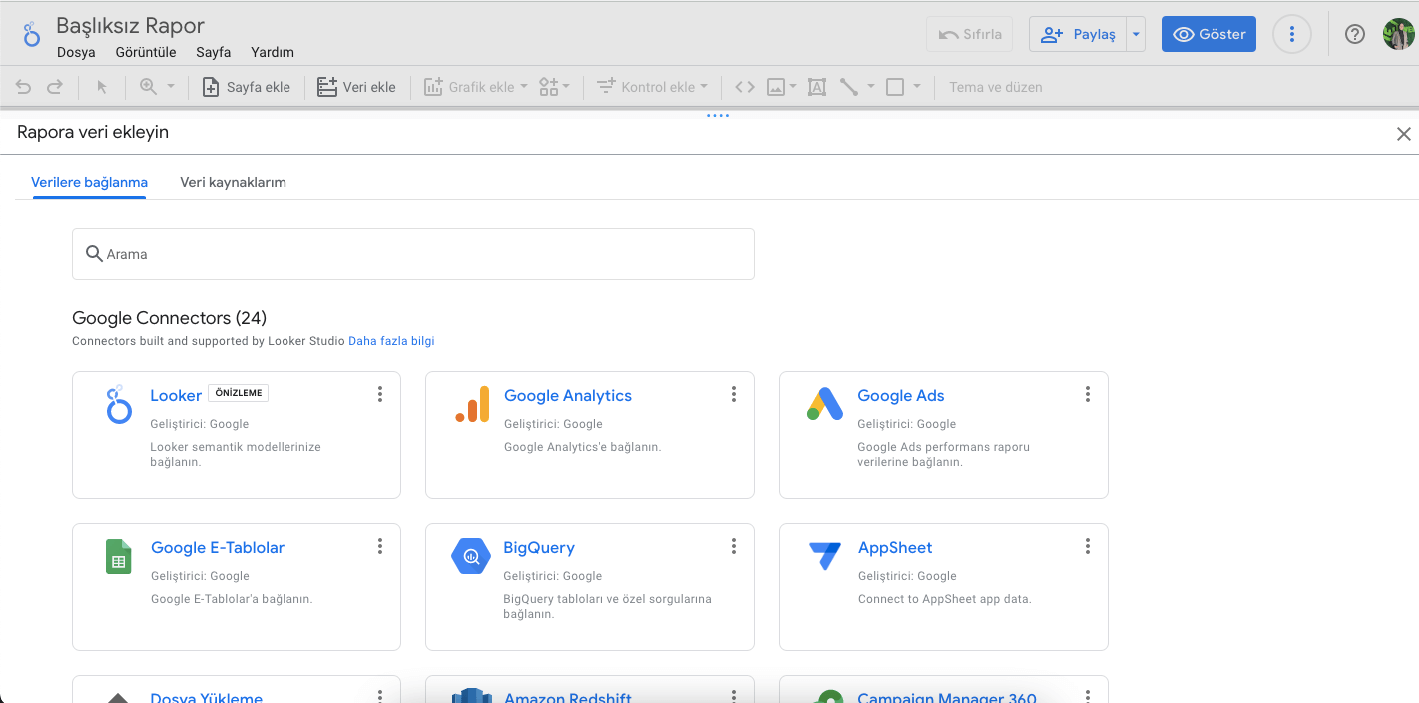Open three-dot menu on Google Ads card
Image resolution: width=1419 pixels, height=703 pixels.
pos(1088,395)
